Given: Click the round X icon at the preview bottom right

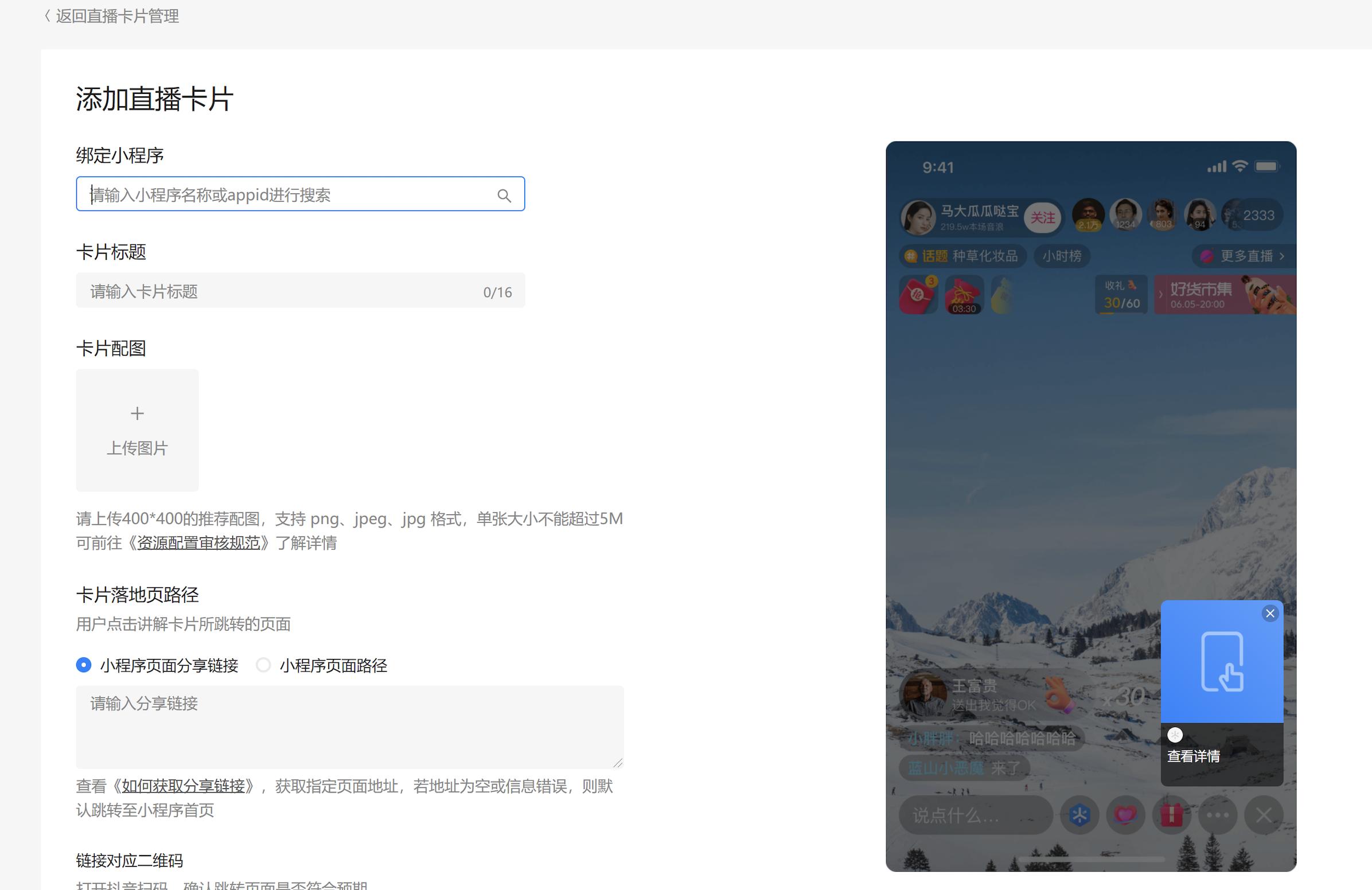Looking at the screenshot, I should tap(1264, 815).
